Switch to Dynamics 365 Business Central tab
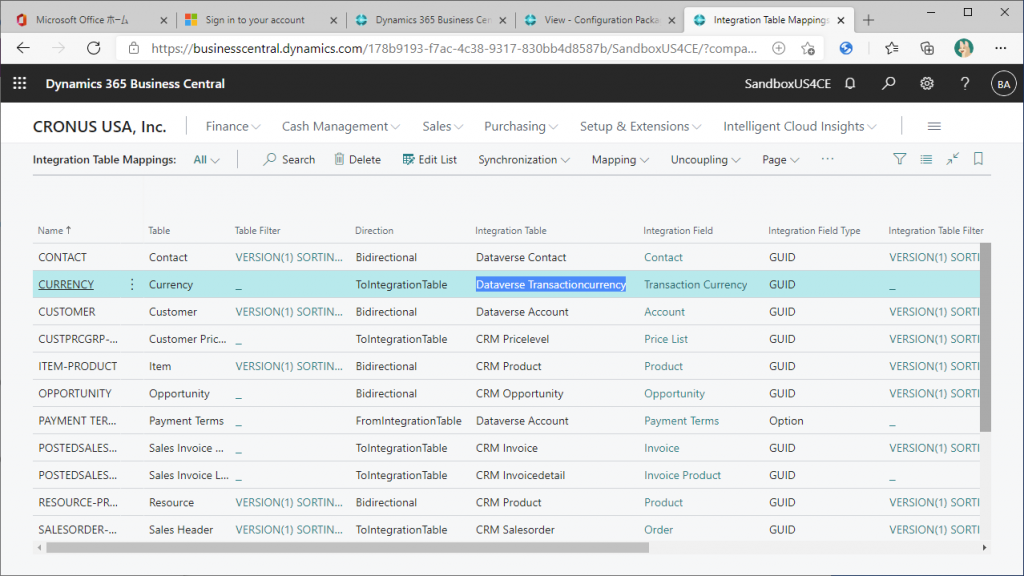The height and width of the screenshot is (576, 1024). (x=432, y=20)
